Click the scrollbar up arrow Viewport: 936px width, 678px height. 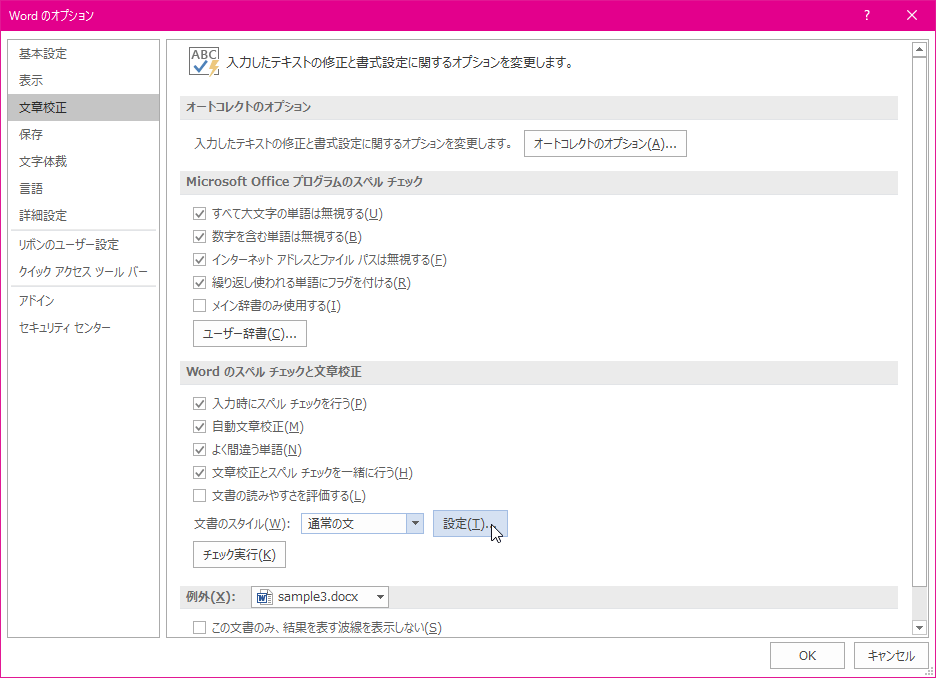tap(919, 50)
